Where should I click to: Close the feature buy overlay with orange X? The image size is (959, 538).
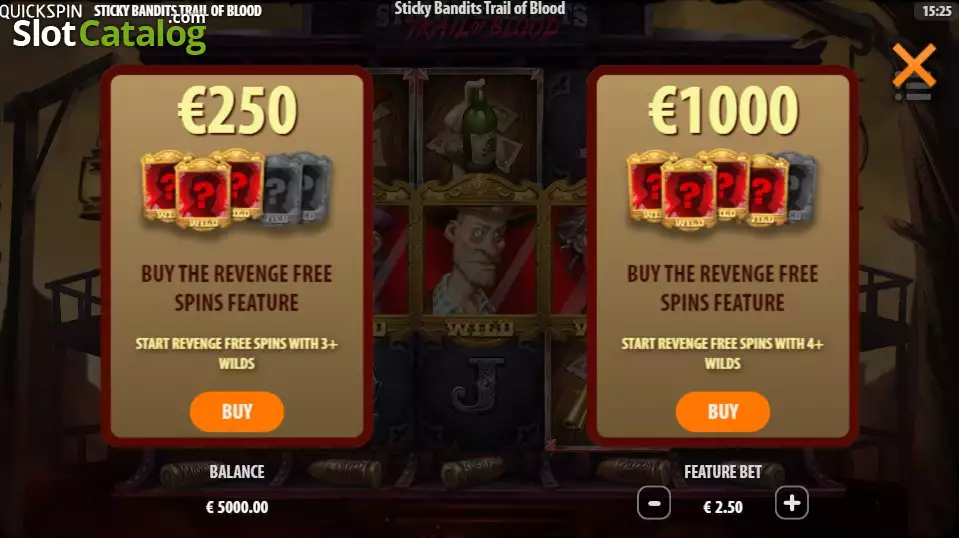click(914, 65)
